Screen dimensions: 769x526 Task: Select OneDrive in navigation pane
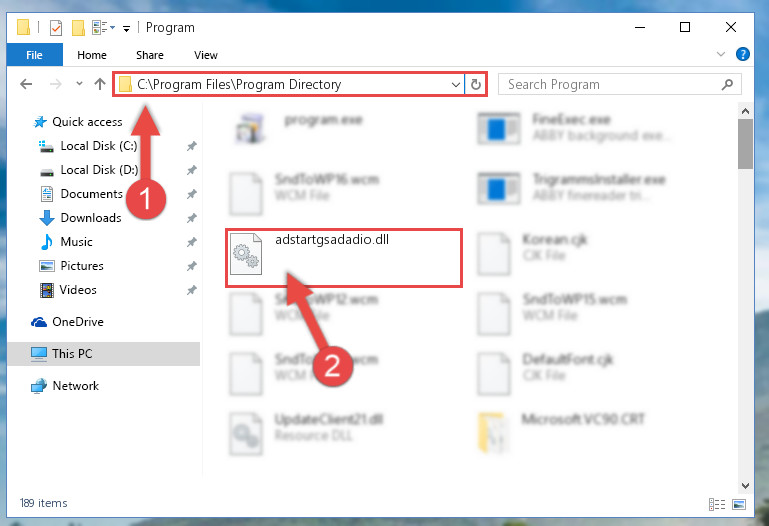(77, 322)
